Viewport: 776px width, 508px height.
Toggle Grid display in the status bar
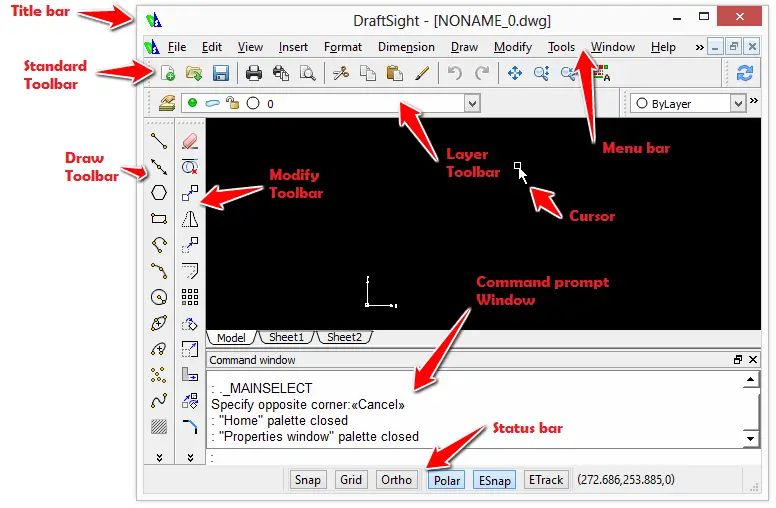351,480
